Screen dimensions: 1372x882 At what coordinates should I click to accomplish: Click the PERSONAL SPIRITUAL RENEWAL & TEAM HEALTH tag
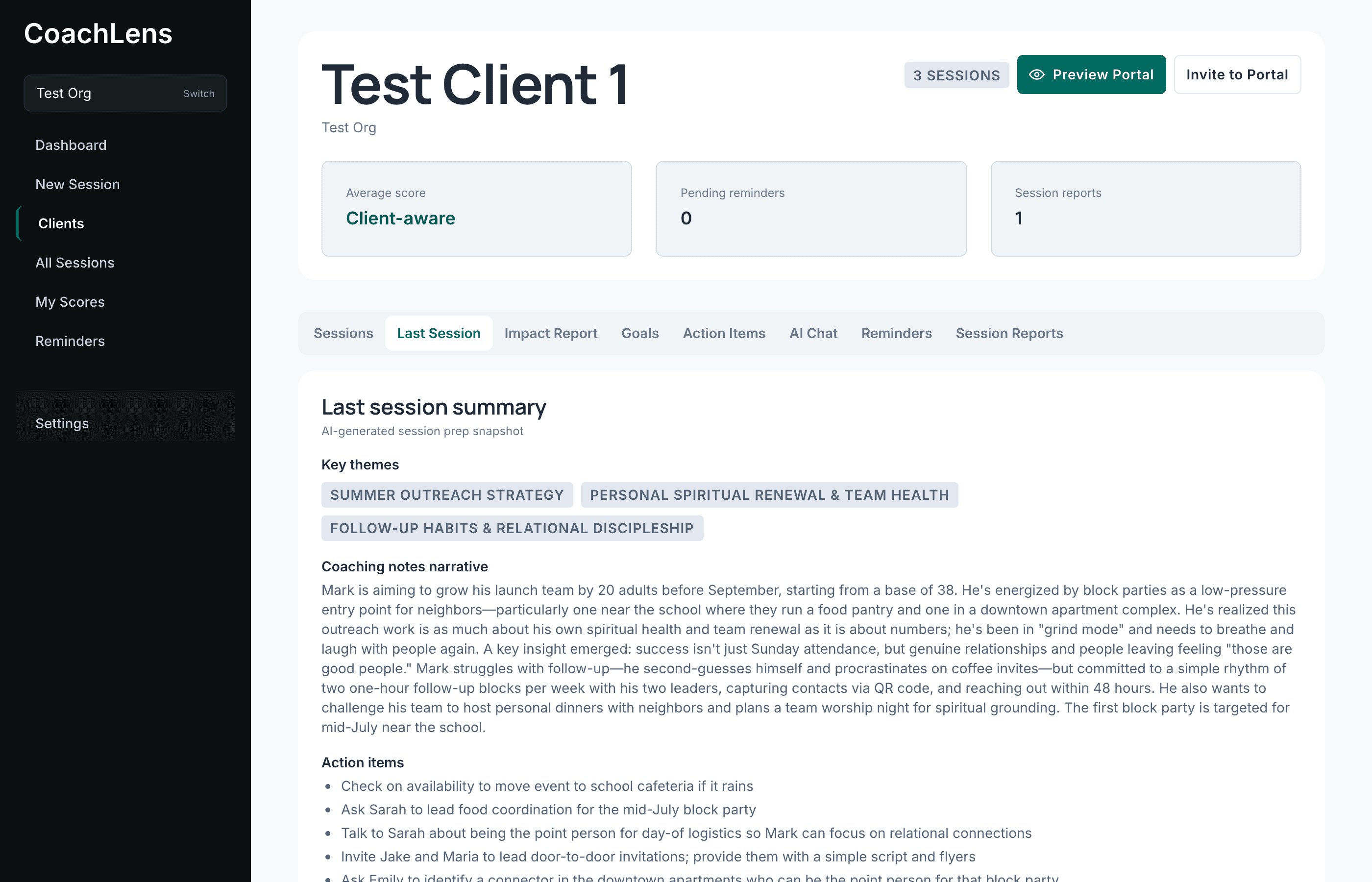pyautogui.click(x=769, y=495)
